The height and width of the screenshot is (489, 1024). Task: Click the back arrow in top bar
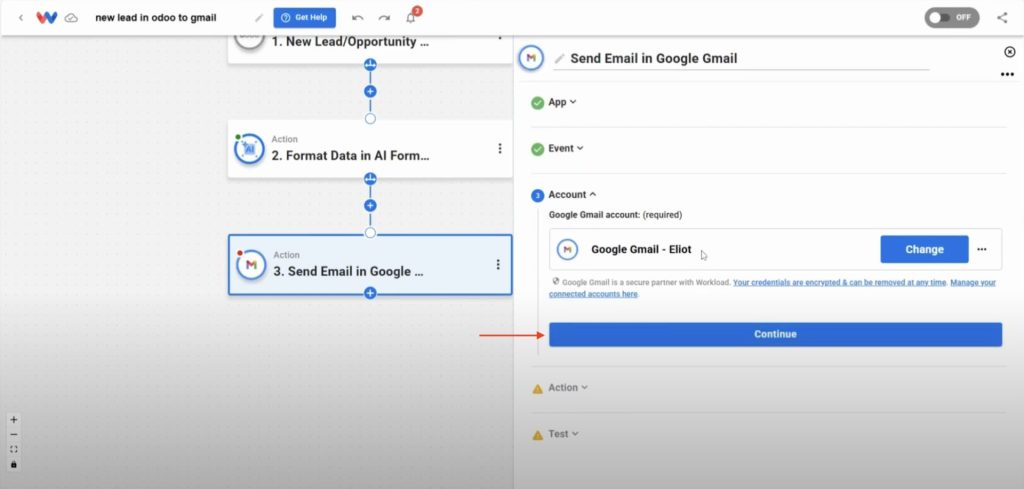coord(21,18)
